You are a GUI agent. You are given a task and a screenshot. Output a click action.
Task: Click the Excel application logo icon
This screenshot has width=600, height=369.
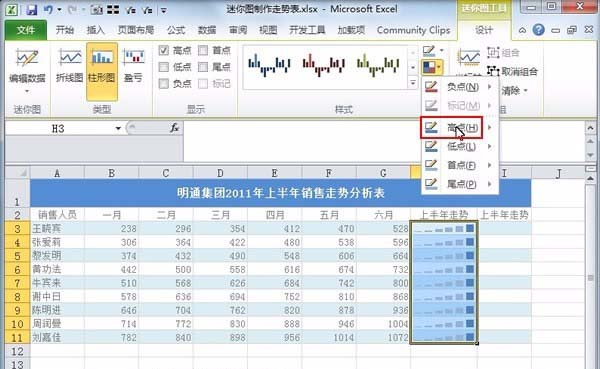(12, 10)
